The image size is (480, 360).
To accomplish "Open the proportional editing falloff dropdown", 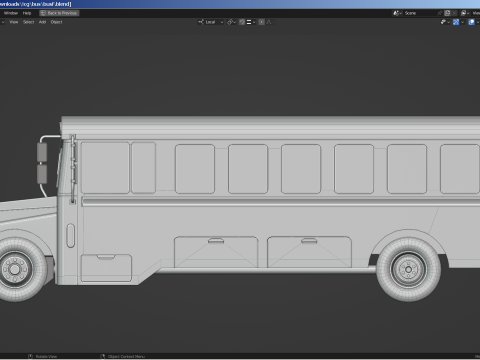I will click(x=270, y=22).
